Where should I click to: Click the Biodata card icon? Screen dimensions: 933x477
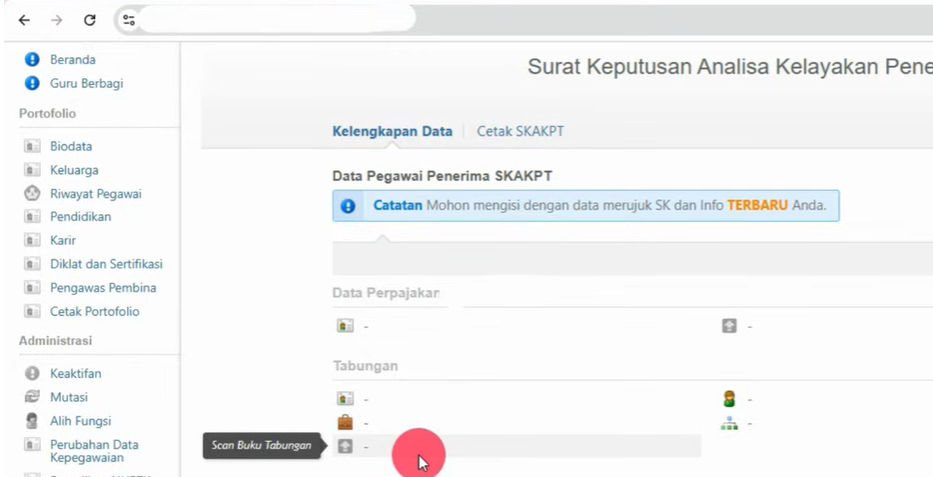point(32,146)
